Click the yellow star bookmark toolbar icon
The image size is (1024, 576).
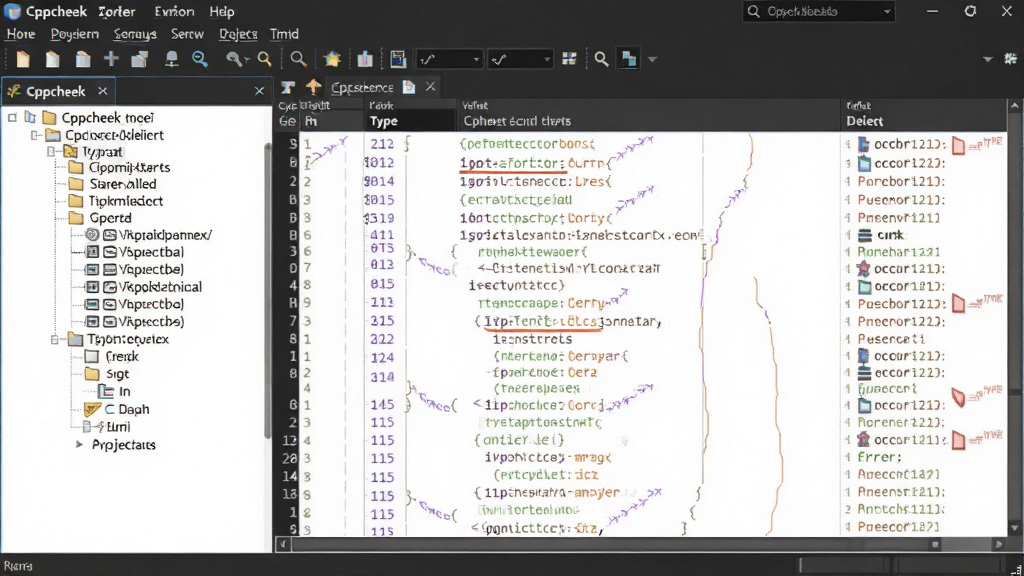point(332,59)
